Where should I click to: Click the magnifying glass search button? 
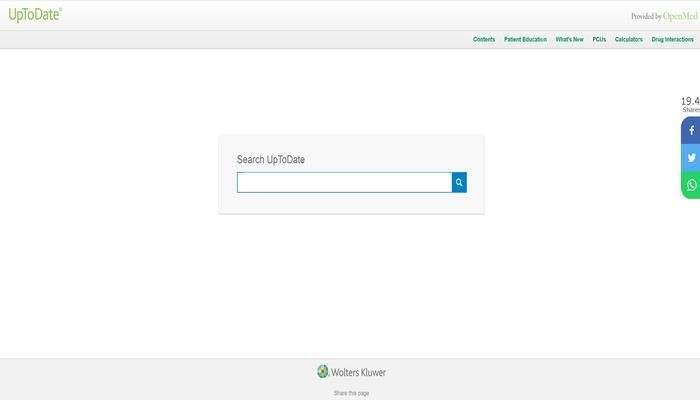[459, 182]
